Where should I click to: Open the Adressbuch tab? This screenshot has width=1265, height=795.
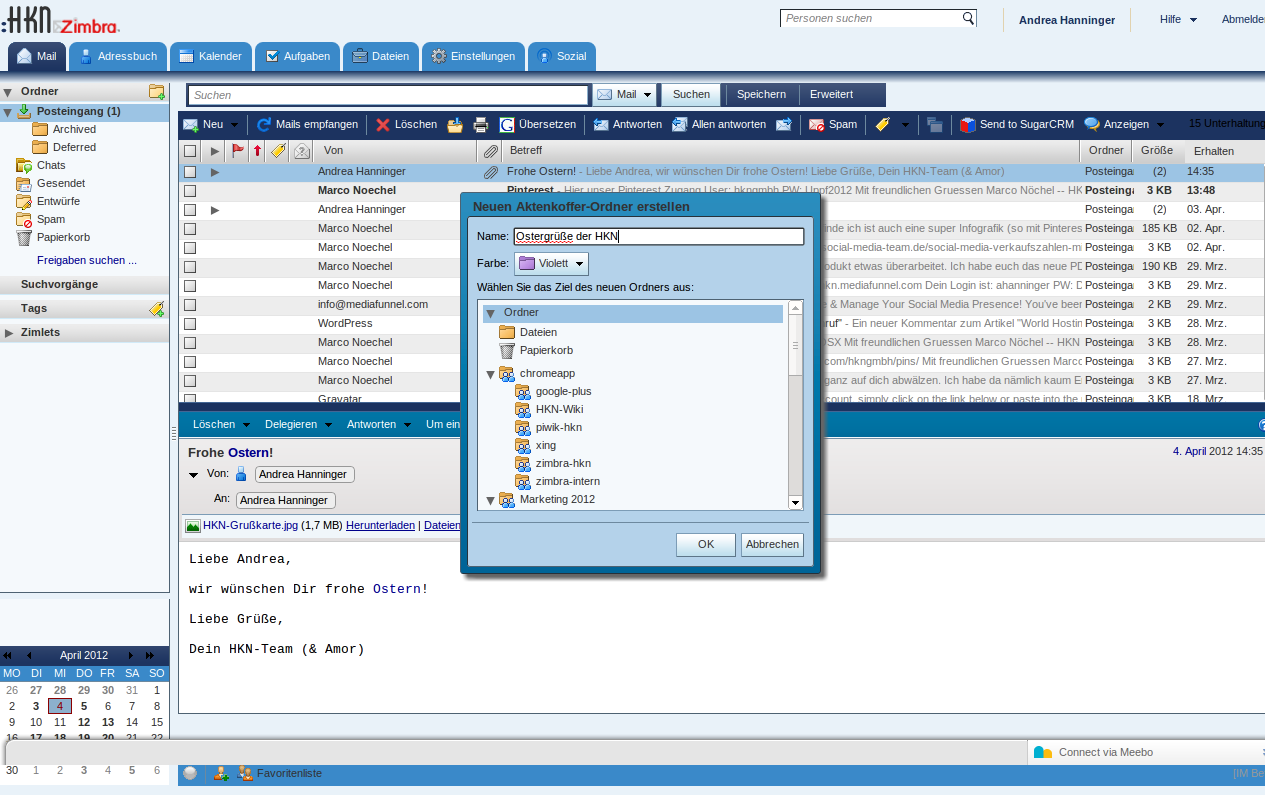(x=117, y=57)
